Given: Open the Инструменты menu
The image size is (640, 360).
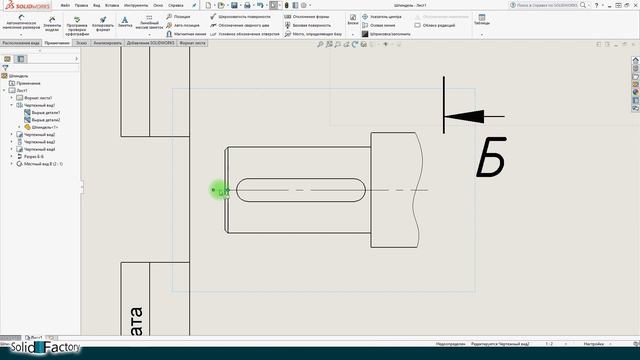Looking at the screenshot, I should (136, 5).
